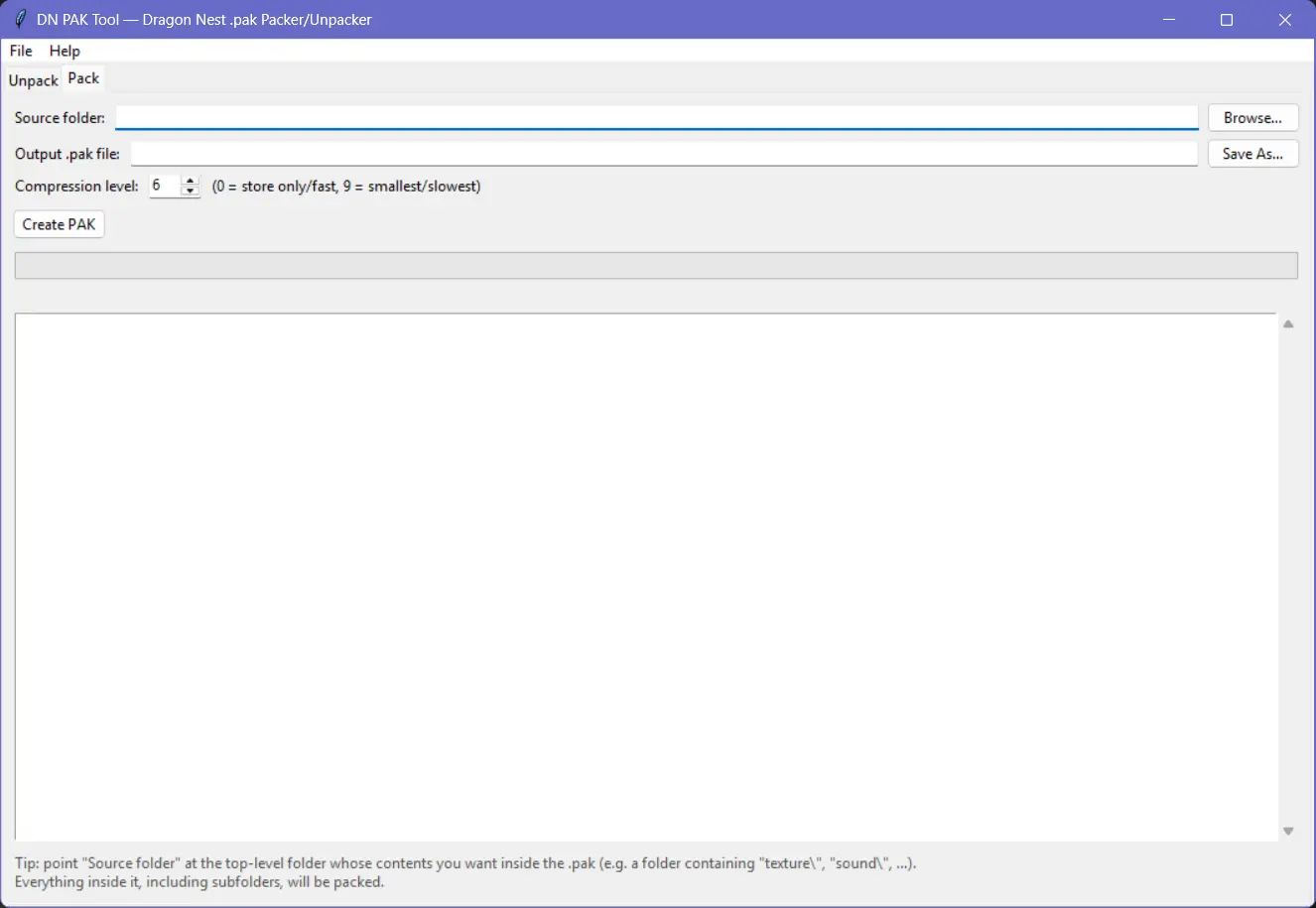Open the File menu

click(x=21, y=51)
